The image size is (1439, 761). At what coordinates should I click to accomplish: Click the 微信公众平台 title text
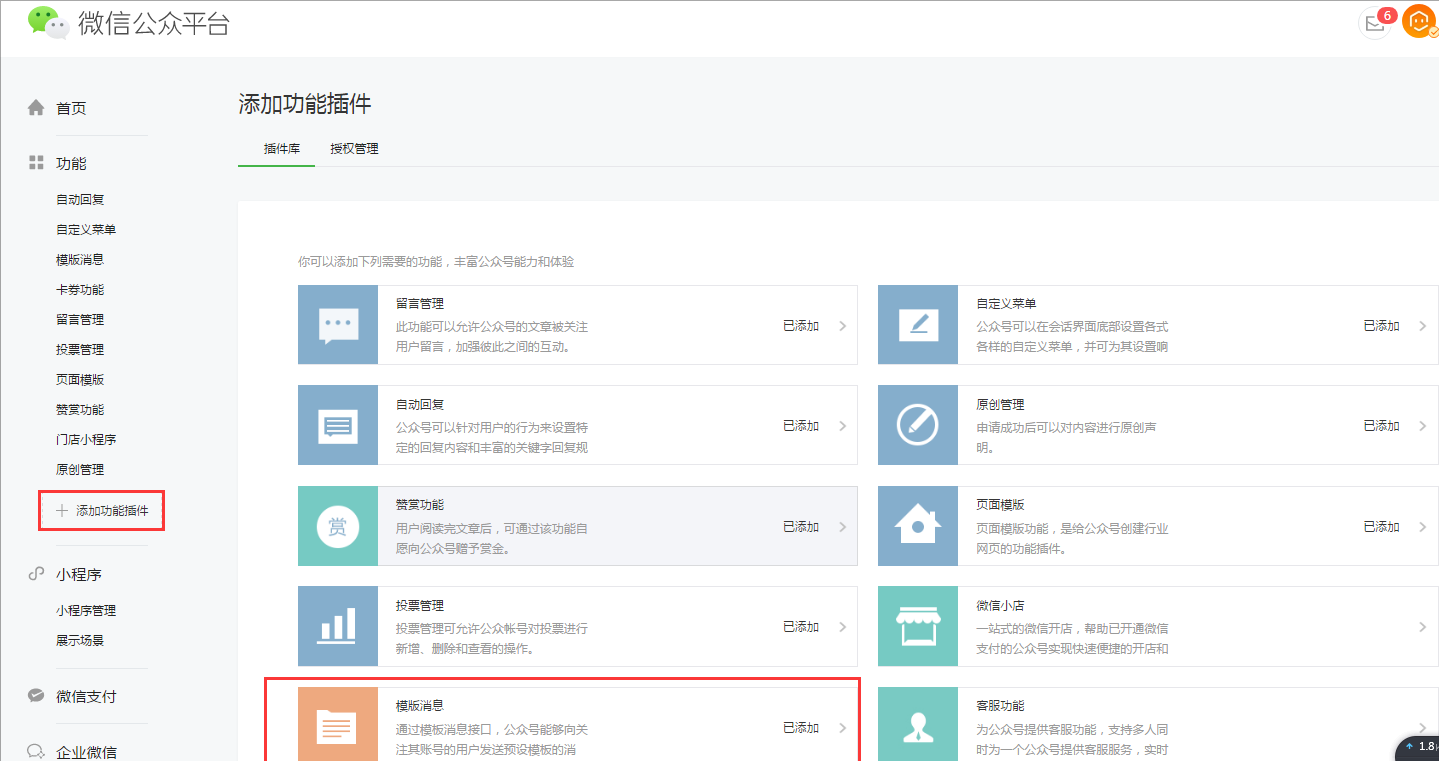[154, 23]
